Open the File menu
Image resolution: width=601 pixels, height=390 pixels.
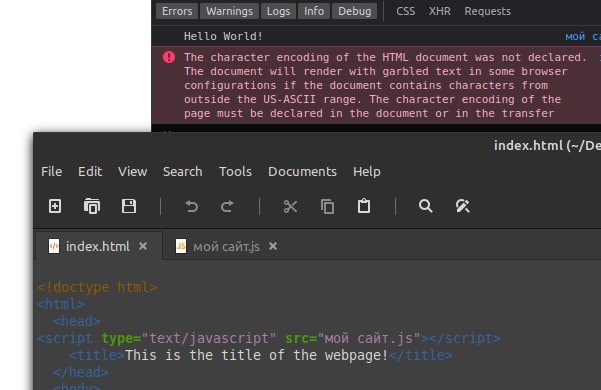click(51, 172)
